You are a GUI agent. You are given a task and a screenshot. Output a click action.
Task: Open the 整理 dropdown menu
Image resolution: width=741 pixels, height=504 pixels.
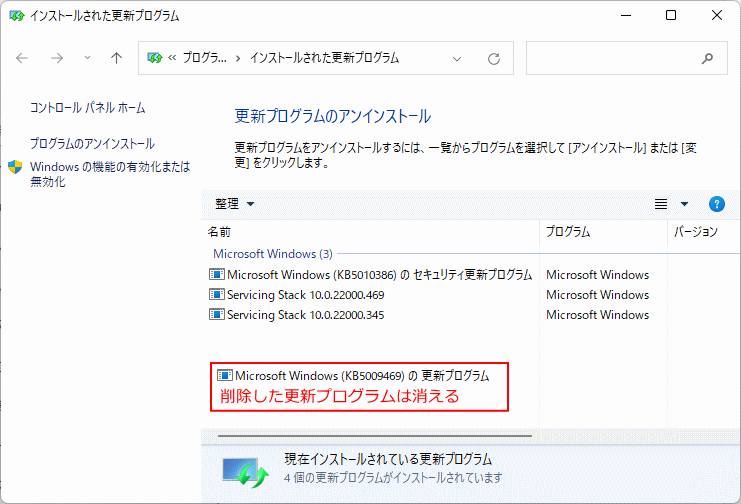pyautogui.click(x=235, y=204)
